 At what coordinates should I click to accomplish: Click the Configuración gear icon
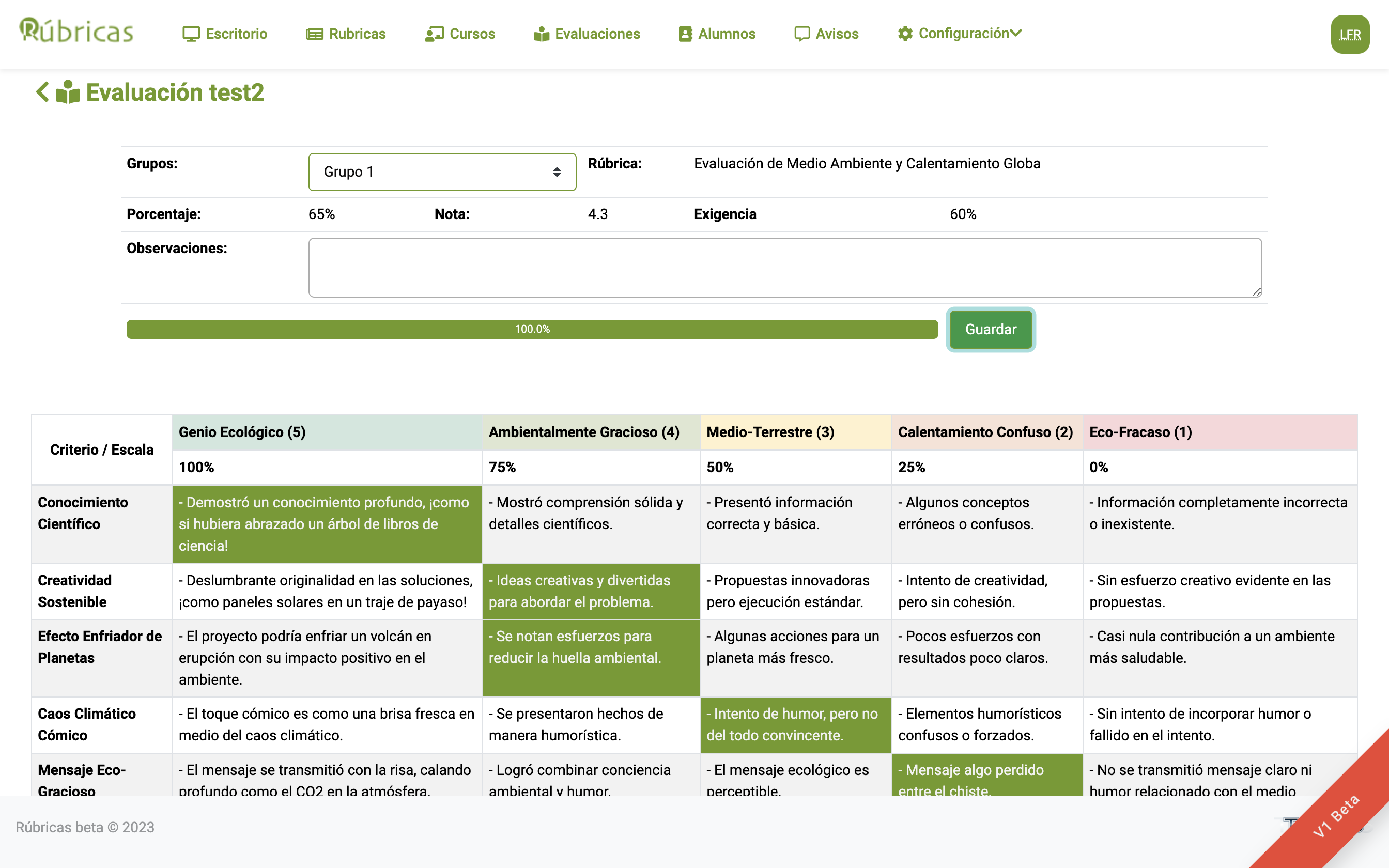coord(905,34)
